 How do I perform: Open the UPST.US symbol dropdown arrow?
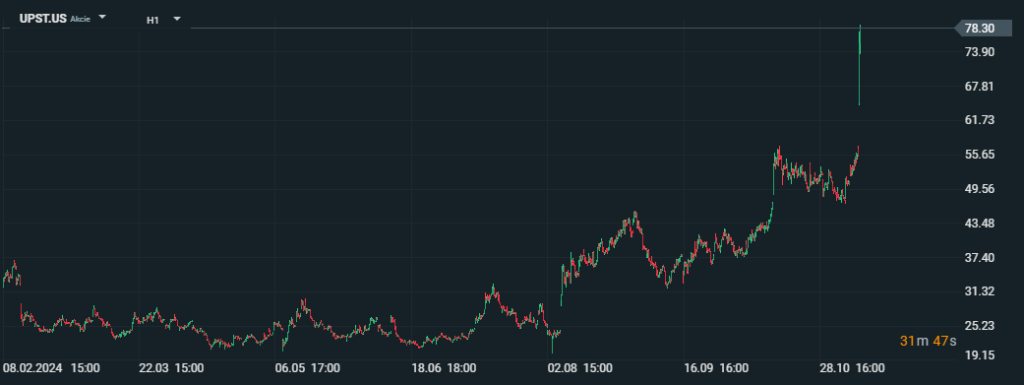coord(101,18)
